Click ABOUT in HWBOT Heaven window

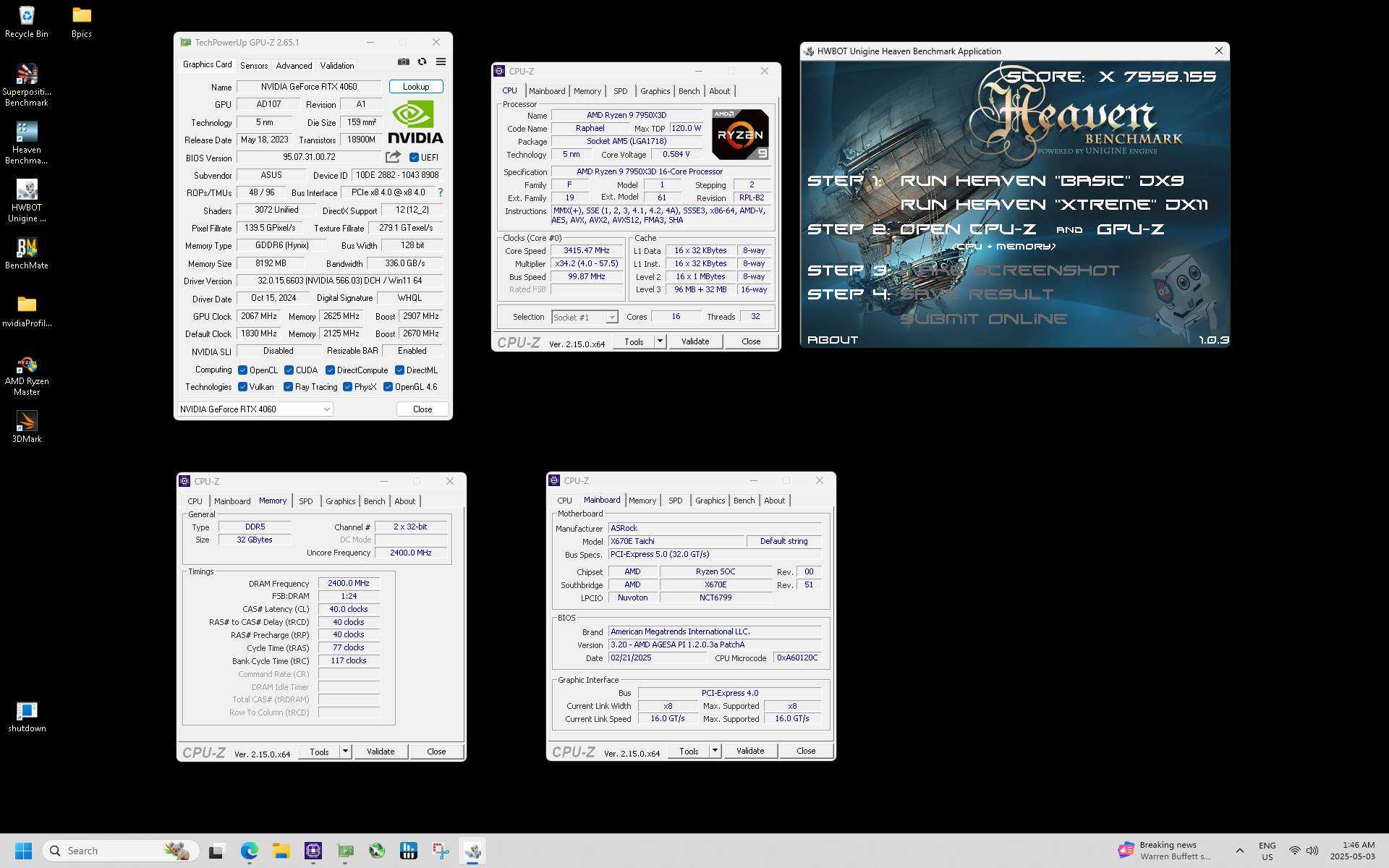point(832,340)
